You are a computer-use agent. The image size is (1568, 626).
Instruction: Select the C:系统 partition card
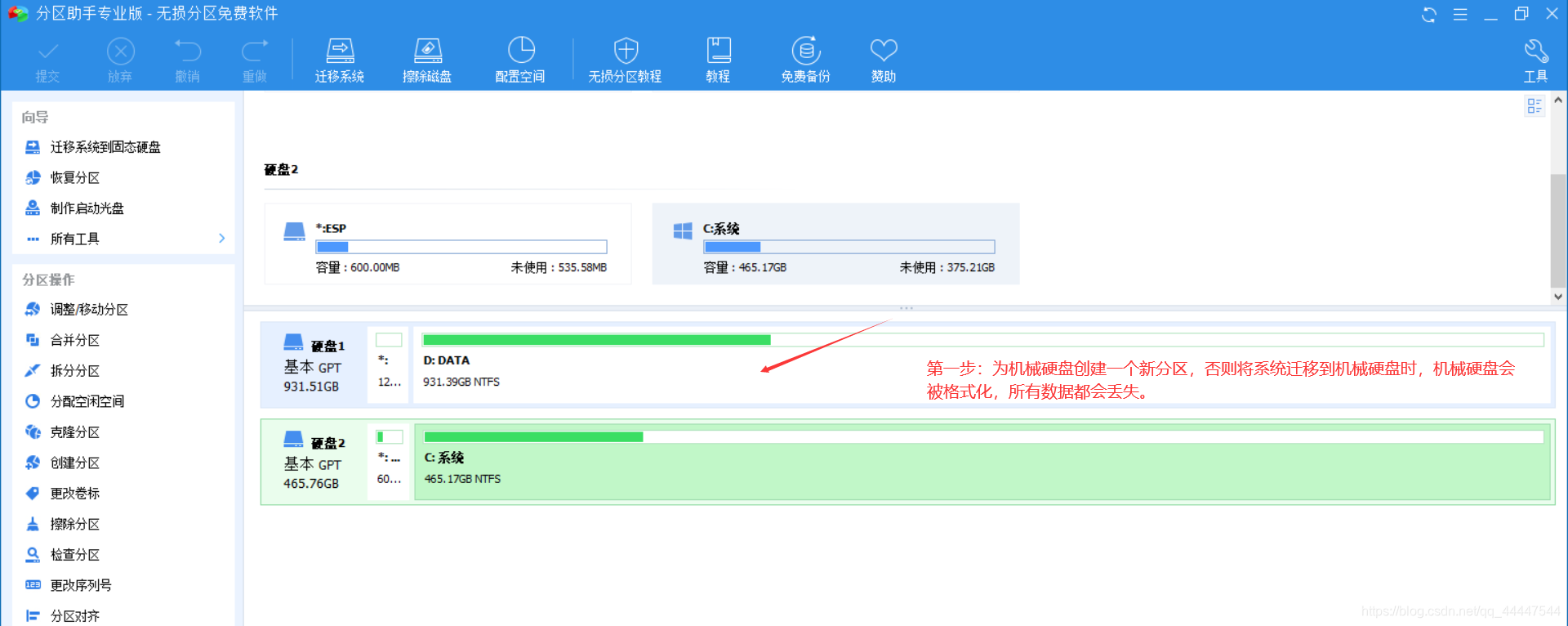835,244
